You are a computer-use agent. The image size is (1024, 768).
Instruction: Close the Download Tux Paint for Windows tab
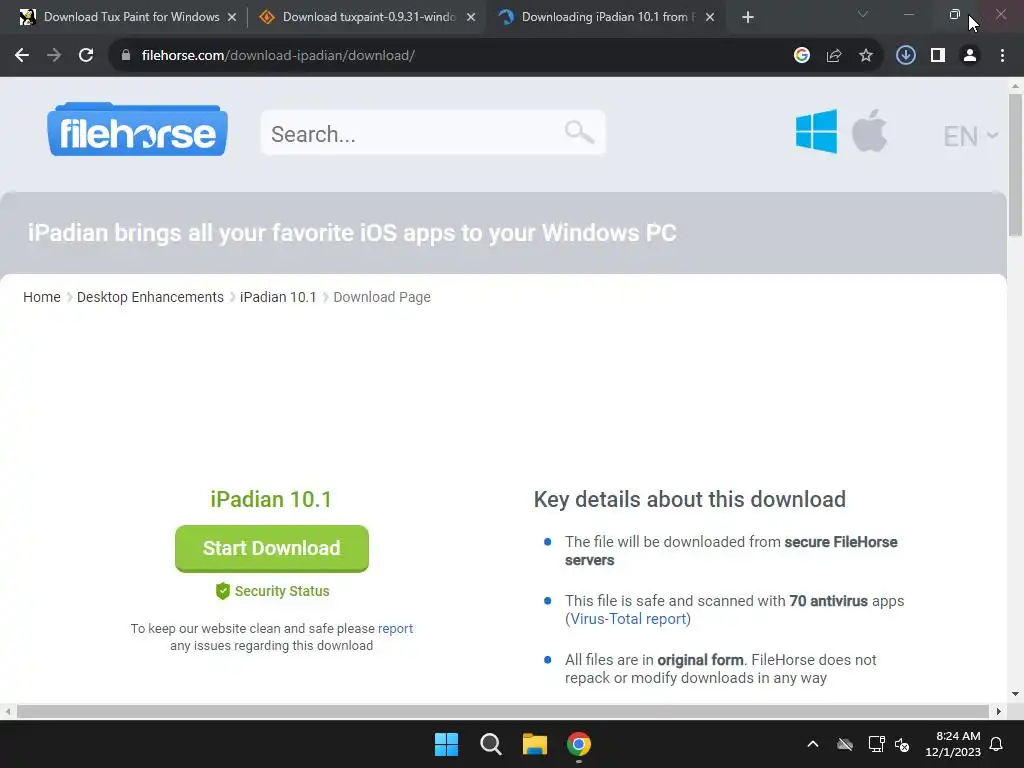pyautogui.click(x=232, y=17)
